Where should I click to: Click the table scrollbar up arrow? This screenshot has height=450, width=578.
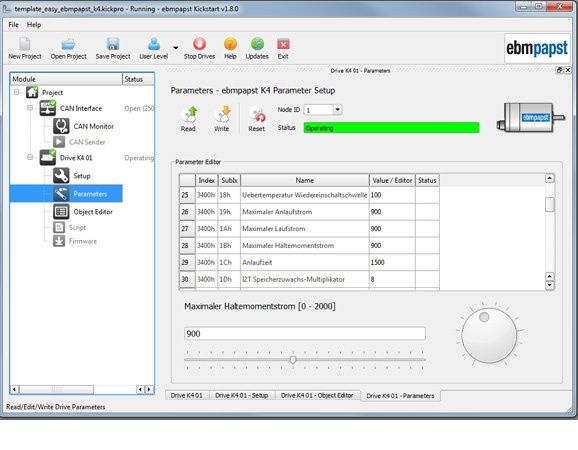coord(550,178)
